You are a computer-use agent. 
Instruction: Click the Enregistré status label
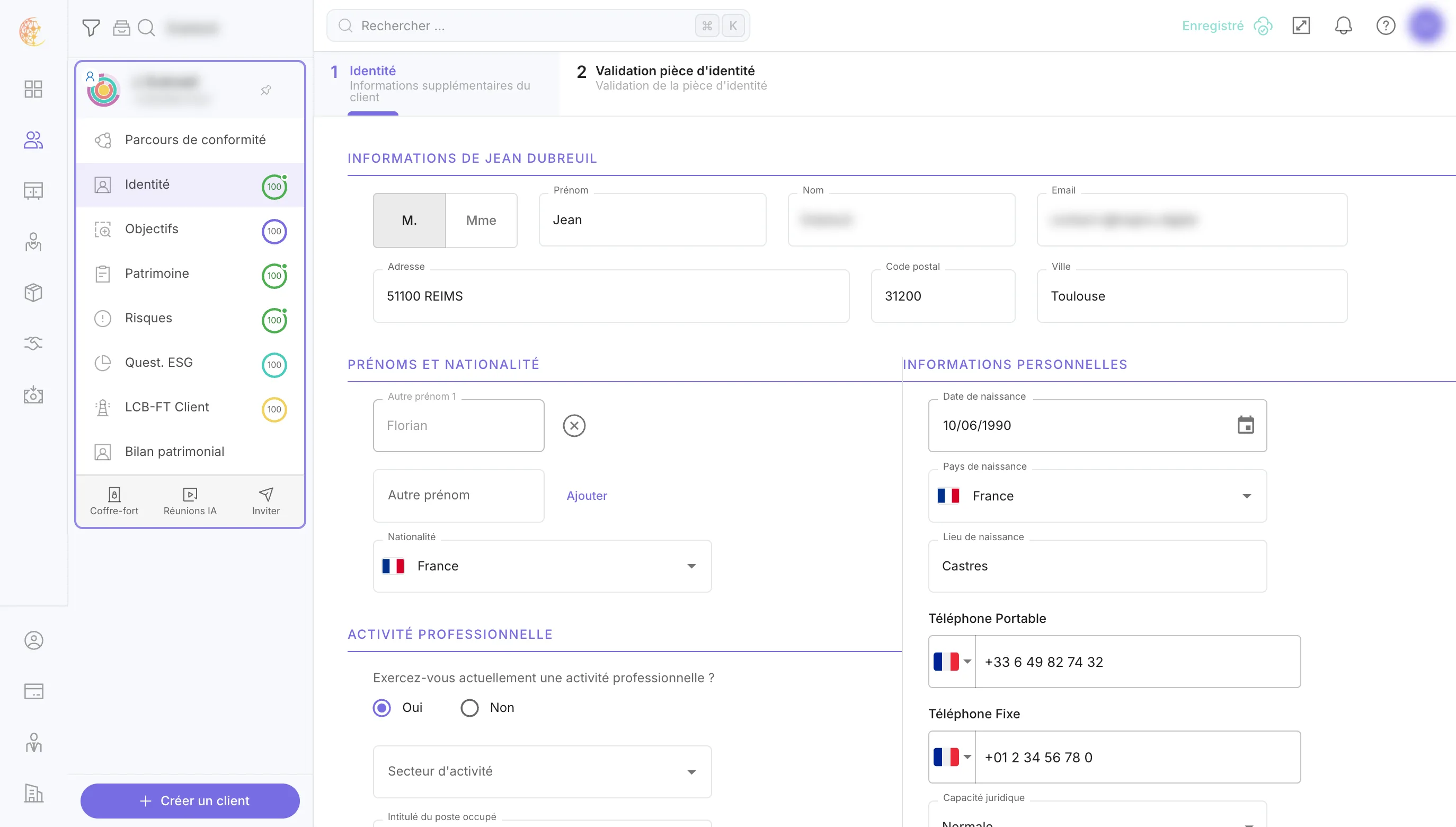click(x=1212, y=25)
